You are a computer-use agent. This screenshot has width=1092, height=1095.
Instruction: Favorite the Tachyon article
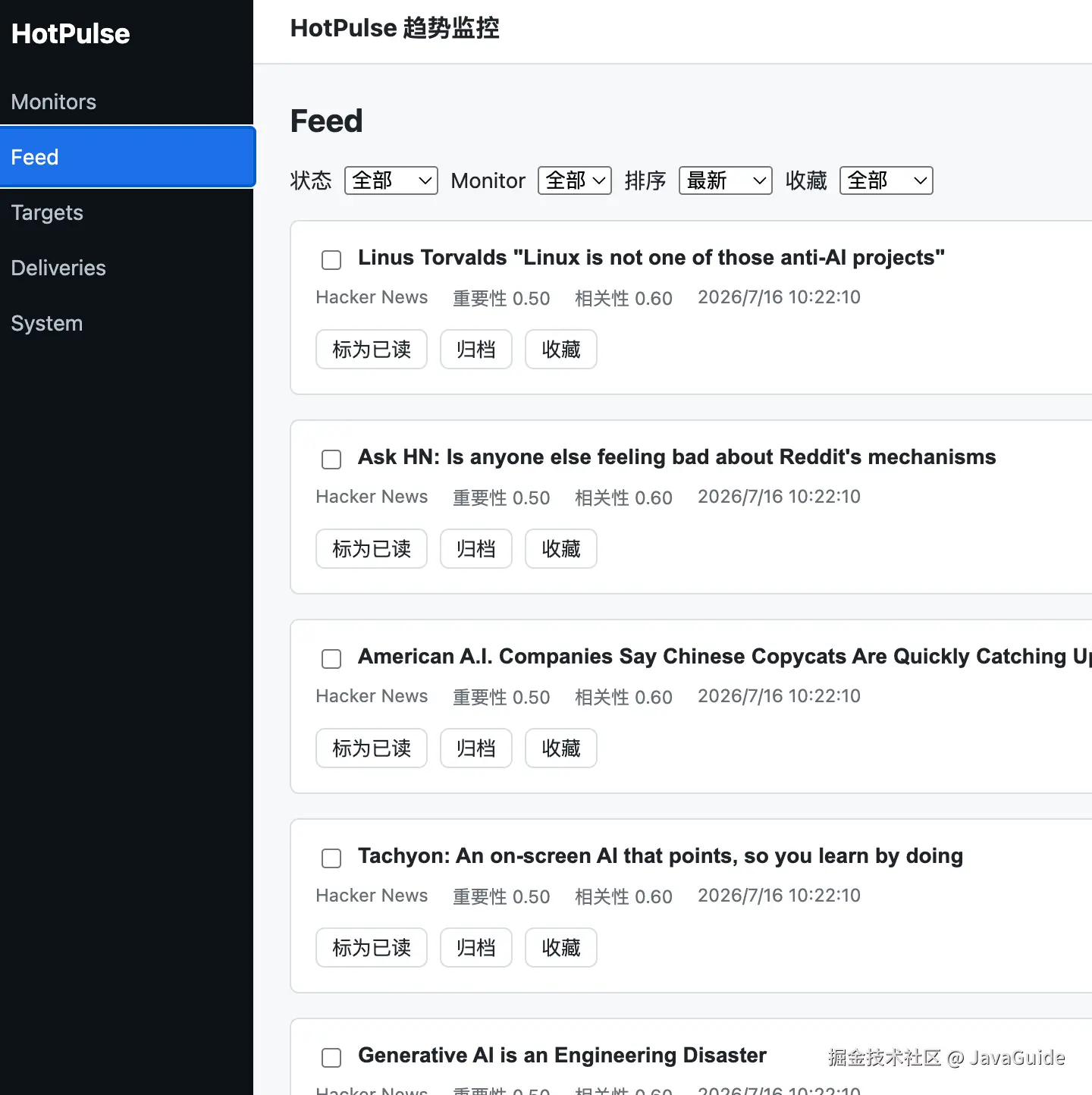point(561,948)
